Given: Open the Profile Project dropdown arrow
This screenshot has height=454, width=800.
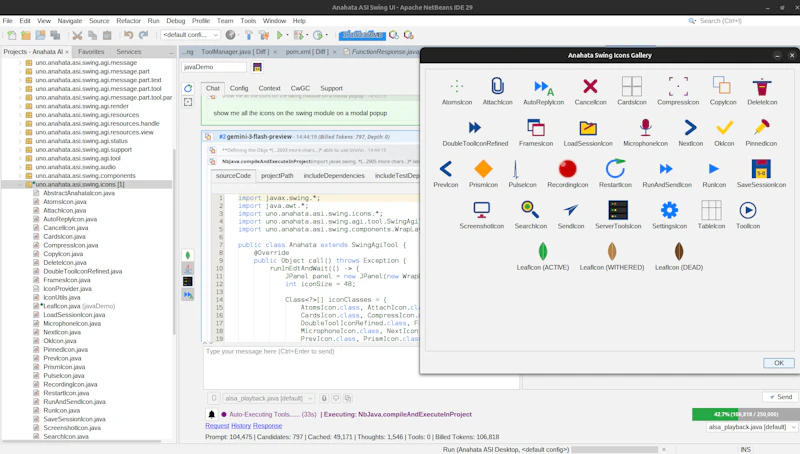Looking at the screenshot, I should pos(327,35).
